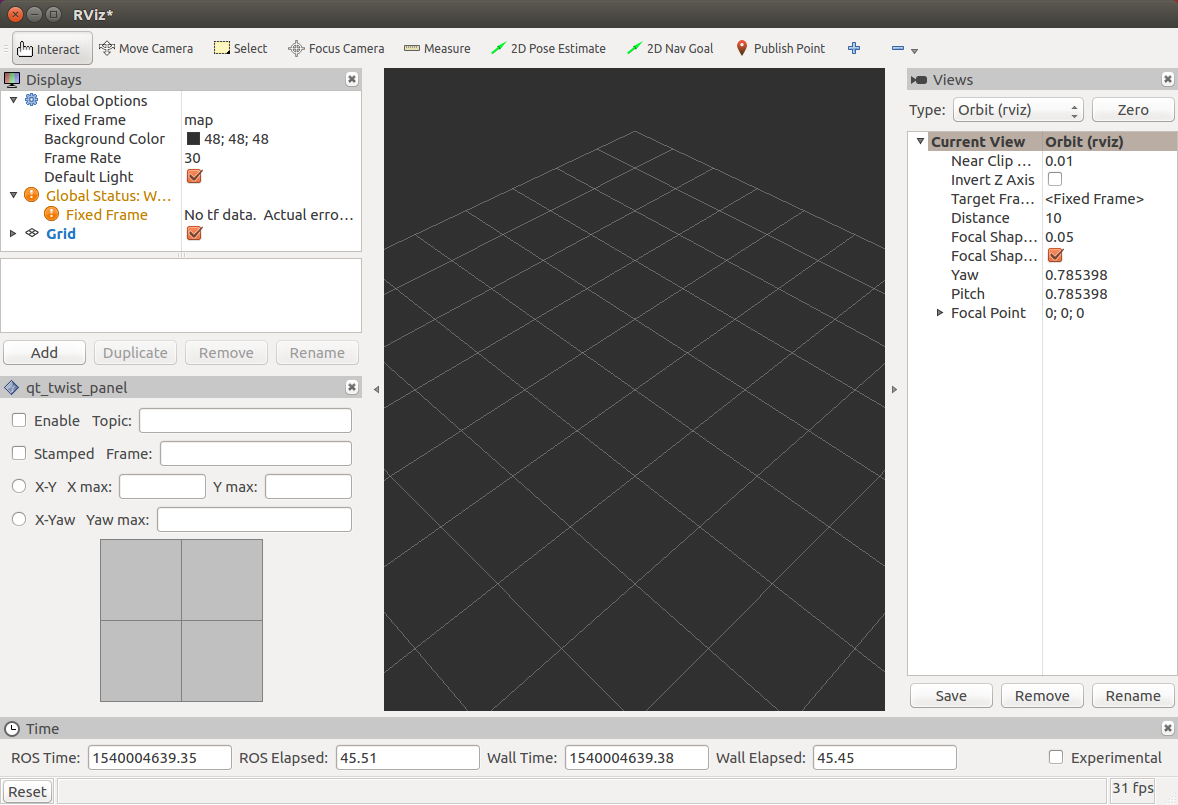Expand the Focal Point property
The height and width of the screenshot is (805, 1178).
(x=939, y=312)
